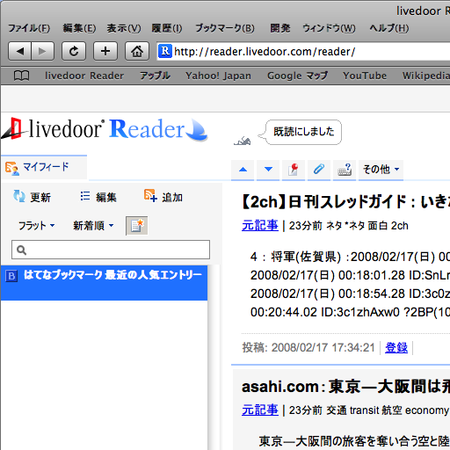Open the ヘルプ(H) menu

(x=389, y=28)
